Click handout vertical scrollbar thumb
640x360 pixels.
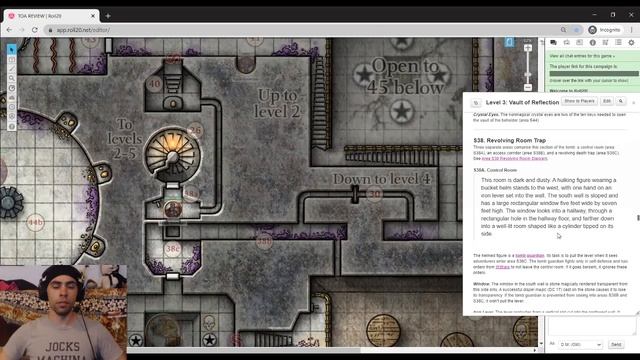point(638,218)
